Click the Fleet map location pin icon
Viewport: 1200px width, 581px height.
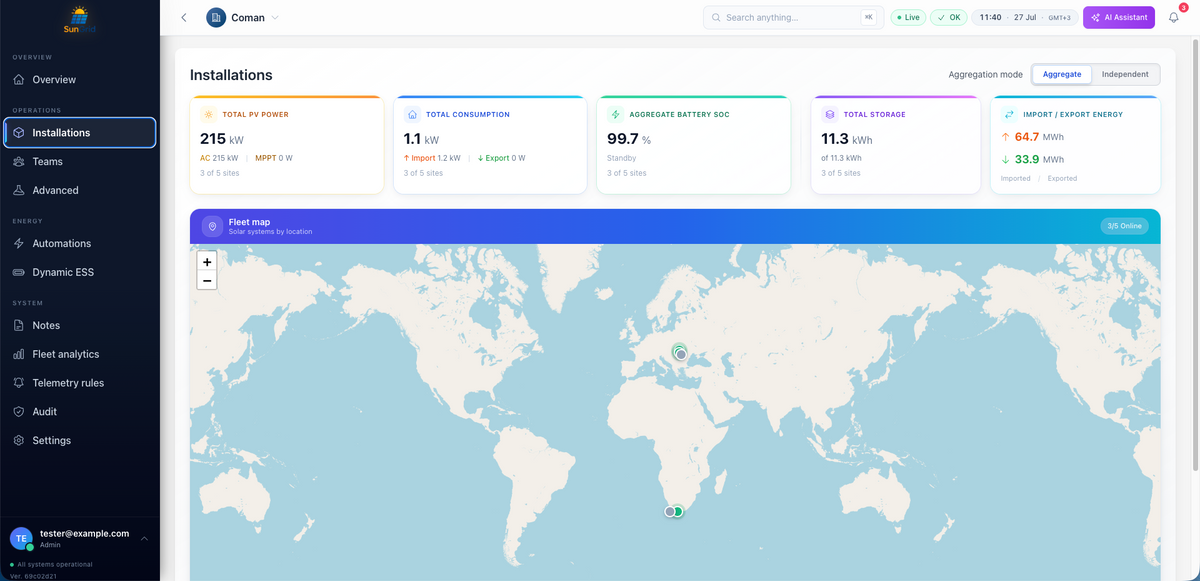click(212, 227)
